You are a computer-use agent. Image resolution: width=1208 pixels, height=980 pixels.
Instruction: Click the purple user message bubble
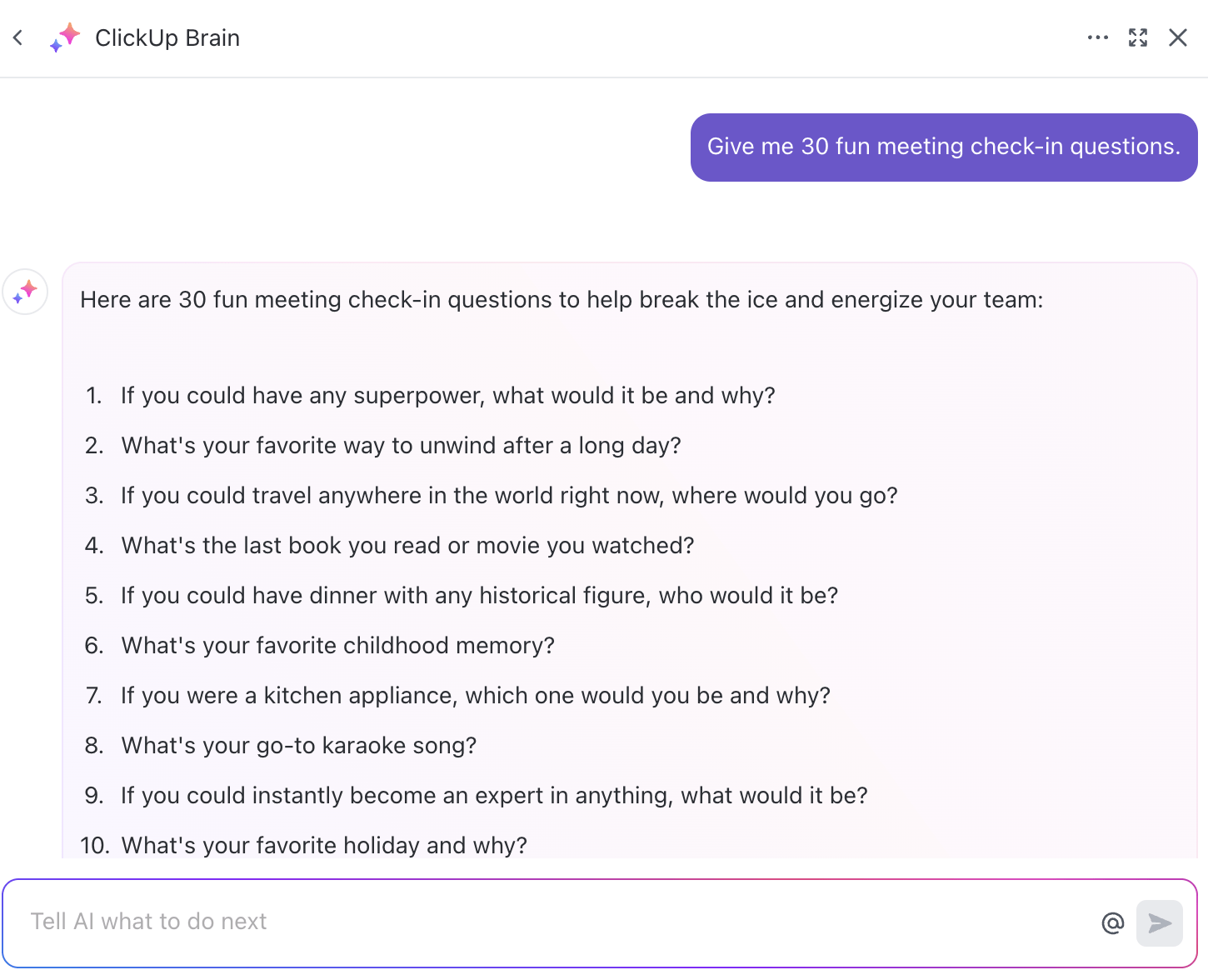943,147
